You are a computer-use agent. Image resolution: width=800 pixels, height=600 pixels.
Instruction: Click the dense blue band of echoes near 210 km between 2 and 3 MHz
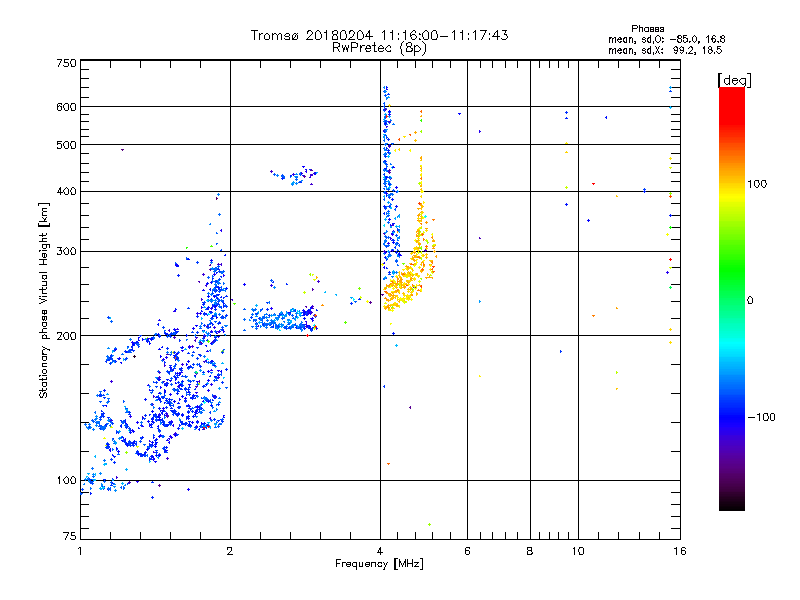281,319
